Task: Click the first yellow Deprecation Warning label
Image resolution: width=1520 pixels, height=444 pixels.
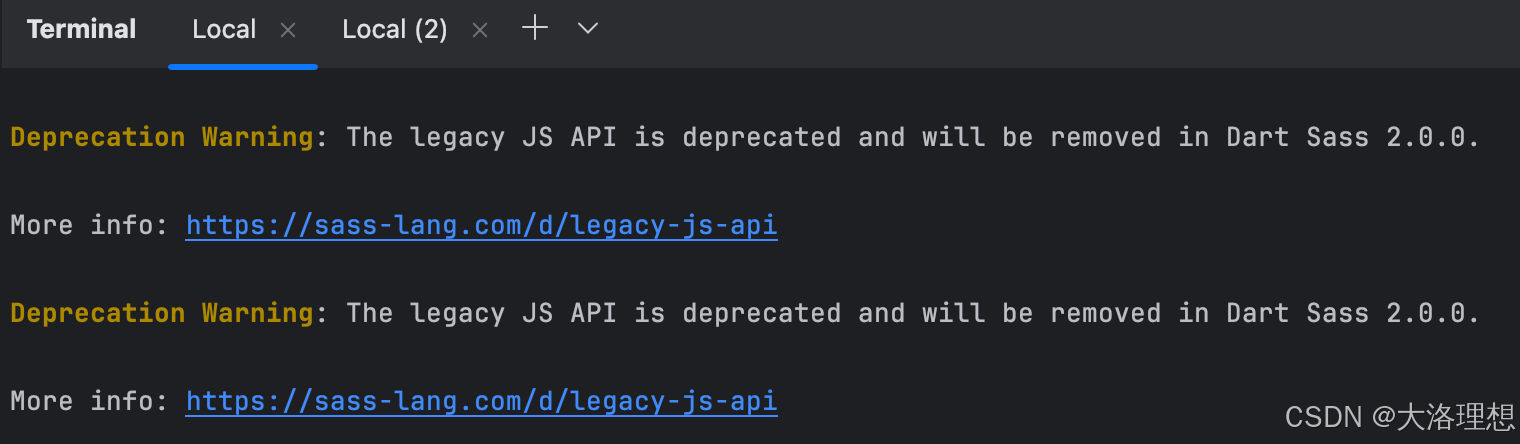Action: [162, 137]
